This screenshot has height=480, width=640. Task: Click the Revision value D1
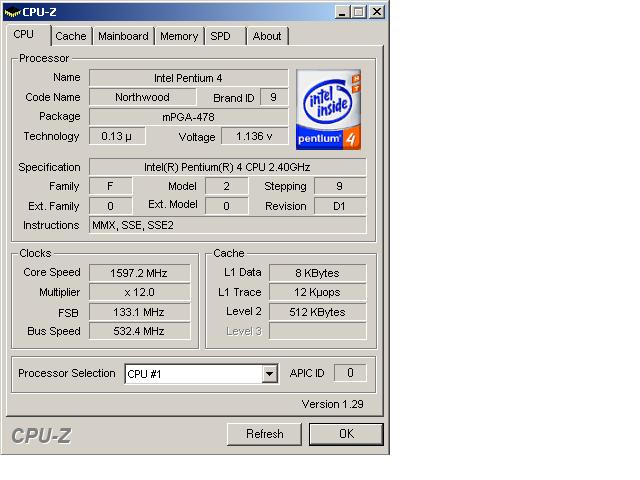coord(340,206)
